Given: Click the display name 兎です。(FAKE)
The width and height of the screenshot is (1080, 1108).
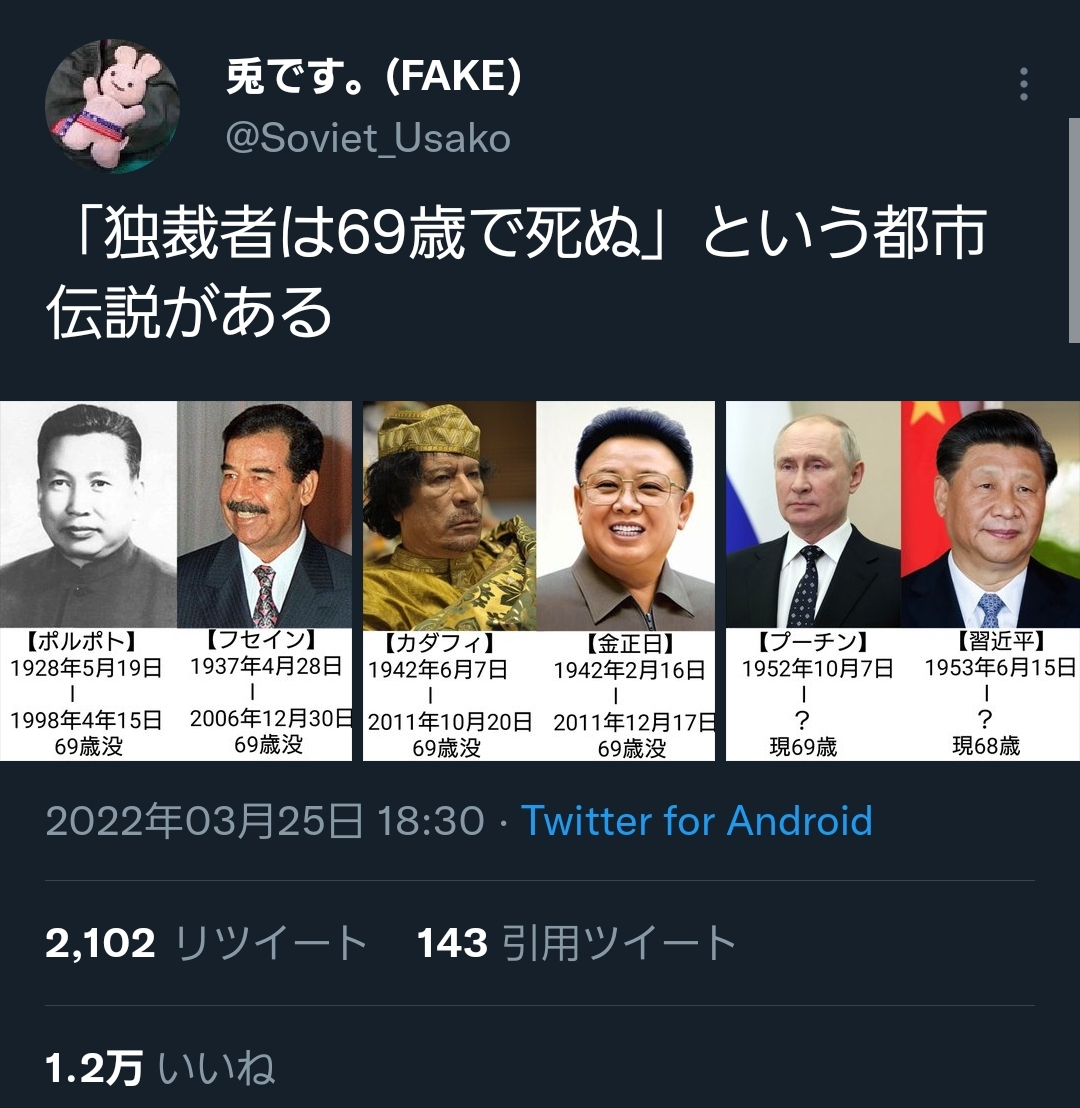Looking at the screenshot, I should click(x=374, y=76).
